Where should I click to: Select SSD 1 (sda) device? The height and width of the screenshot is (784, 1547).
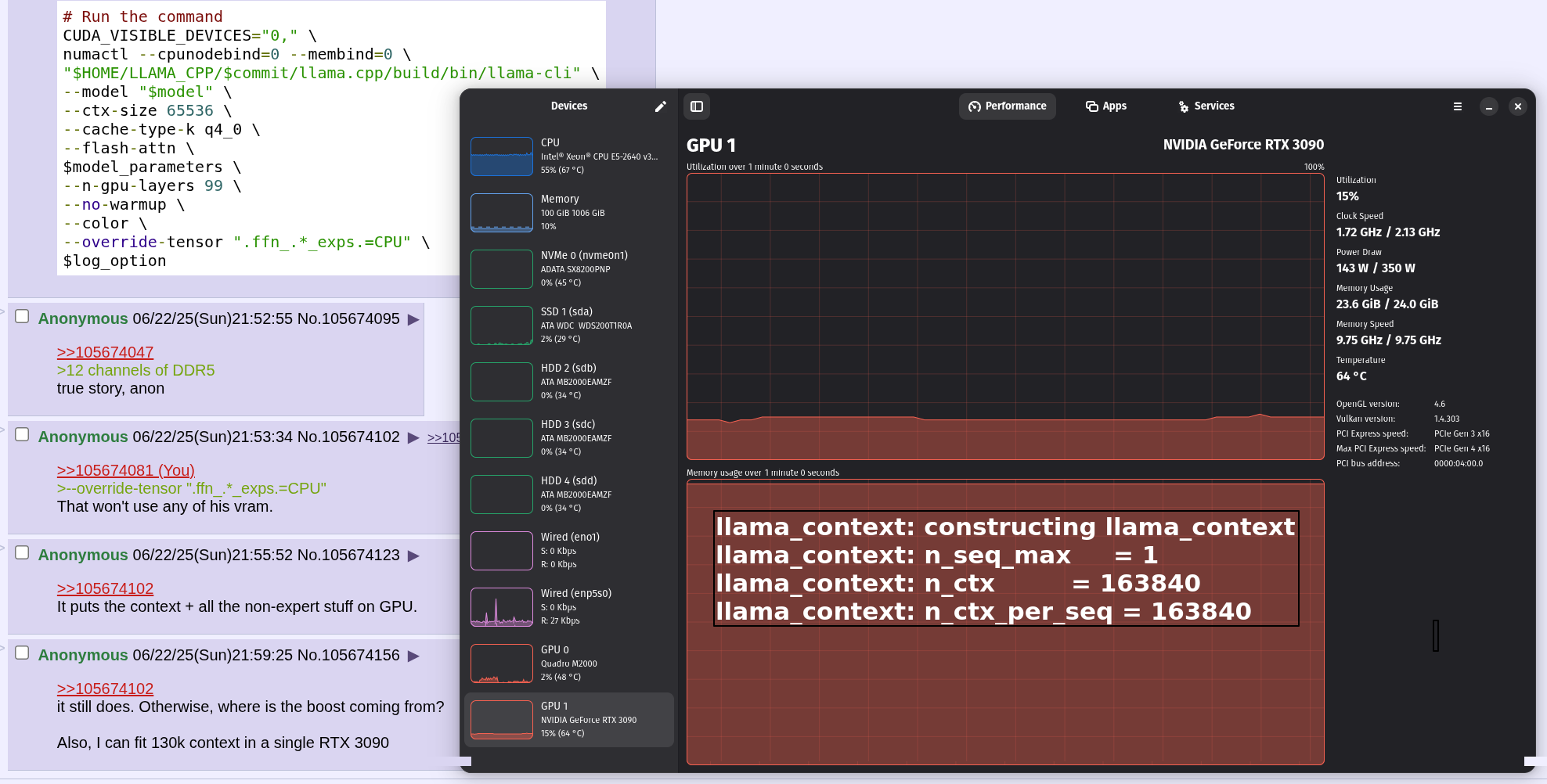click(x=569, y=325)
